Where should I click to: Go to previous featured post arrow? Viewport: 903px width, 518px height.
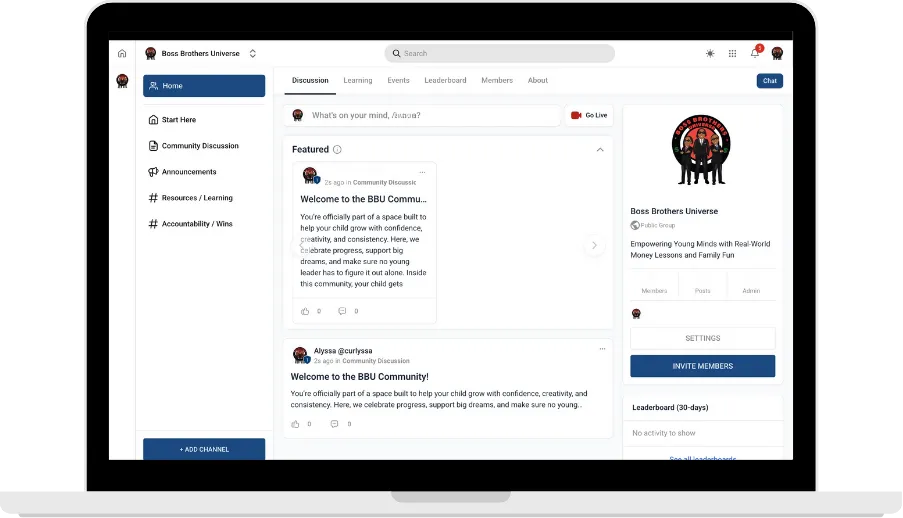pyautogui.click(x=301, y=245)
